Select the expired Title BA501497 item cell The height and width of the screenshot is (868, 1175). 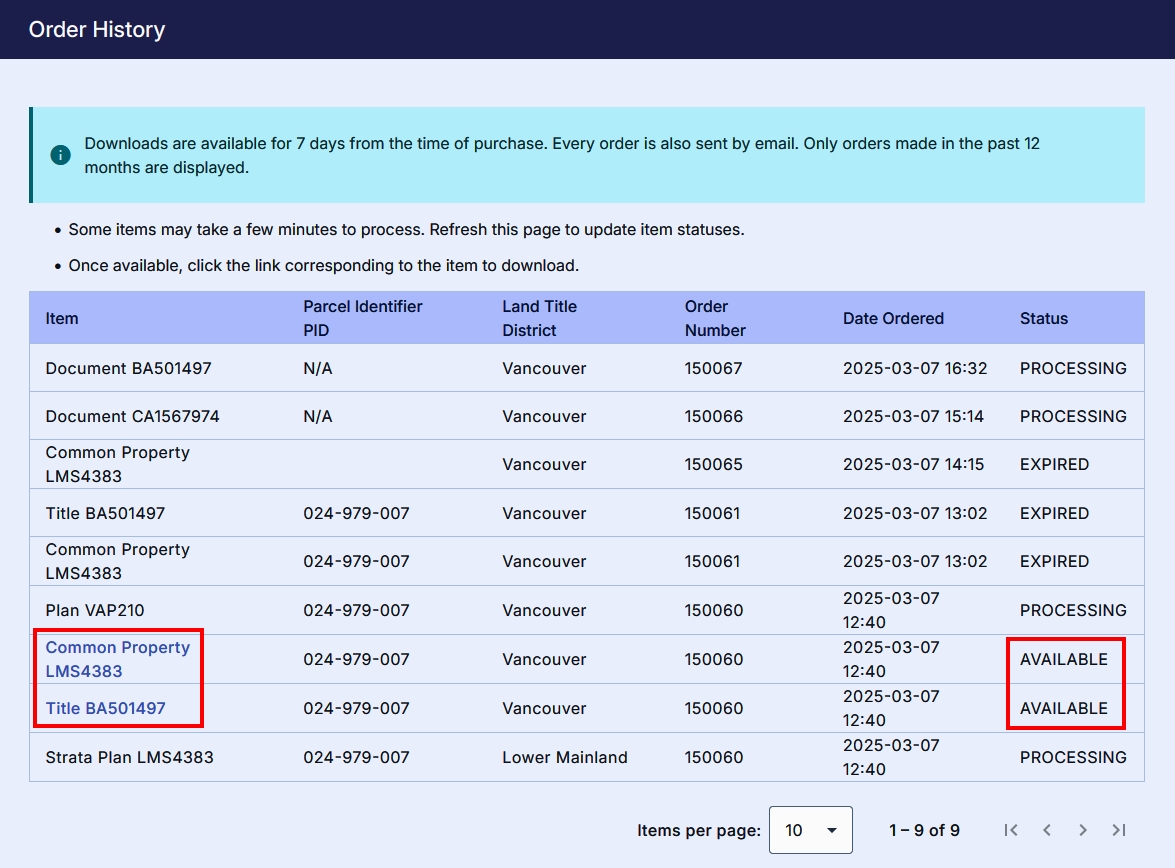(x=105, y=513)
